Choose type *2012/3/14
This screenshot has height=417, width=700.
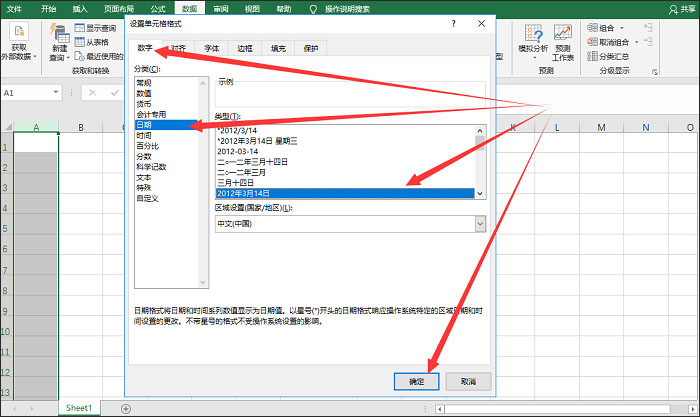[237, 130]
